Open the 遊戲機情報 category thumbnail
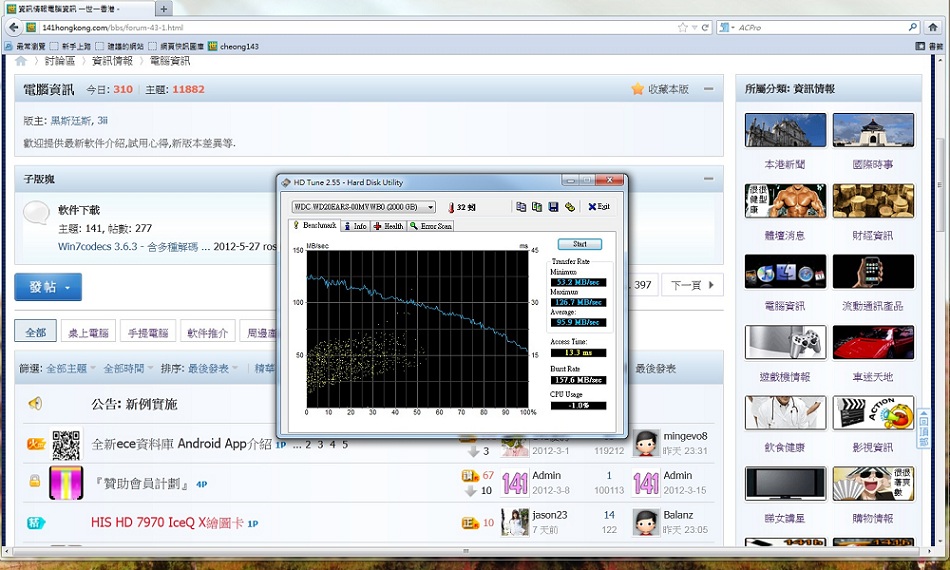 pyautogui.click(x=785, y=342)
